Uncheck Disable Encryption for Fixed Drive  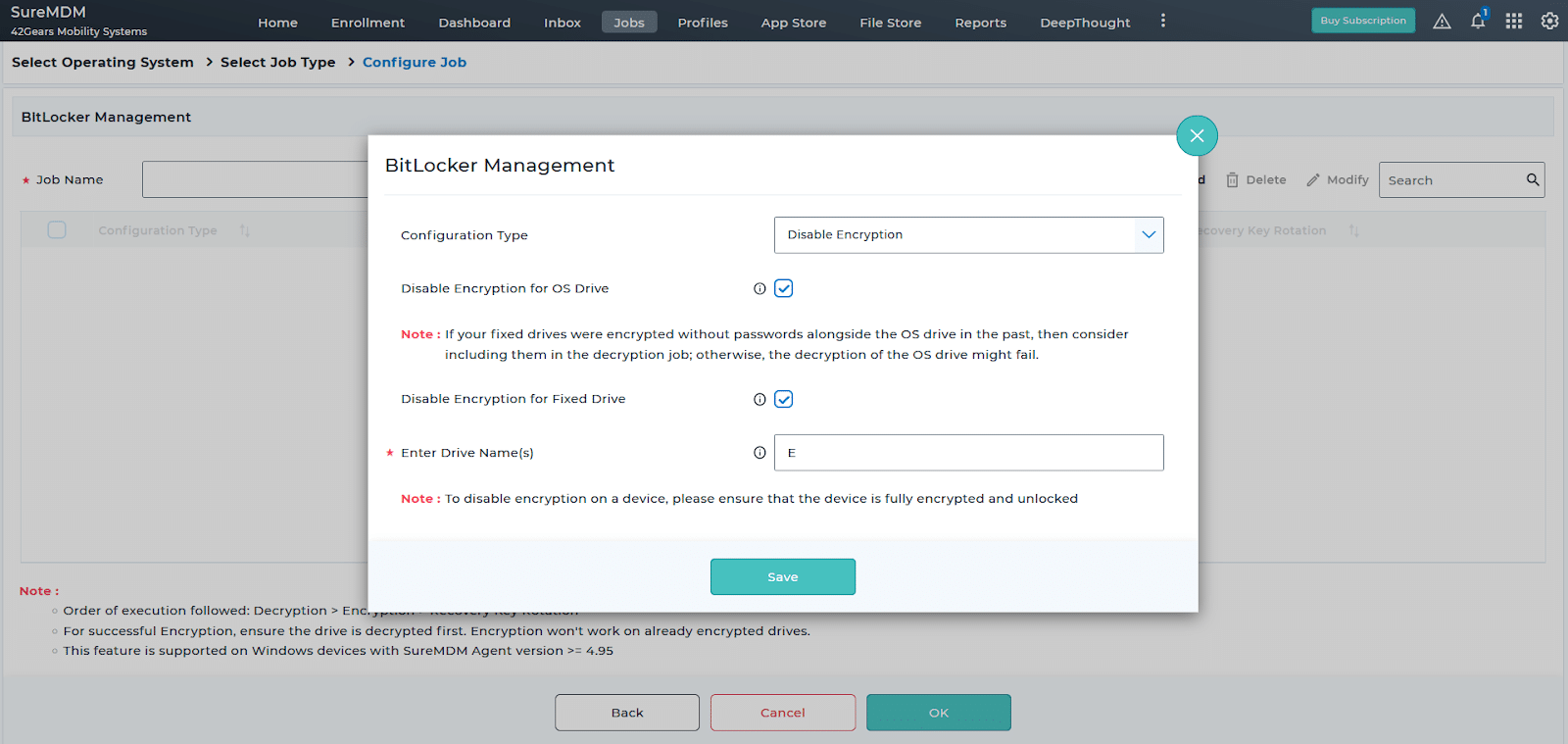tap(783, 399)
